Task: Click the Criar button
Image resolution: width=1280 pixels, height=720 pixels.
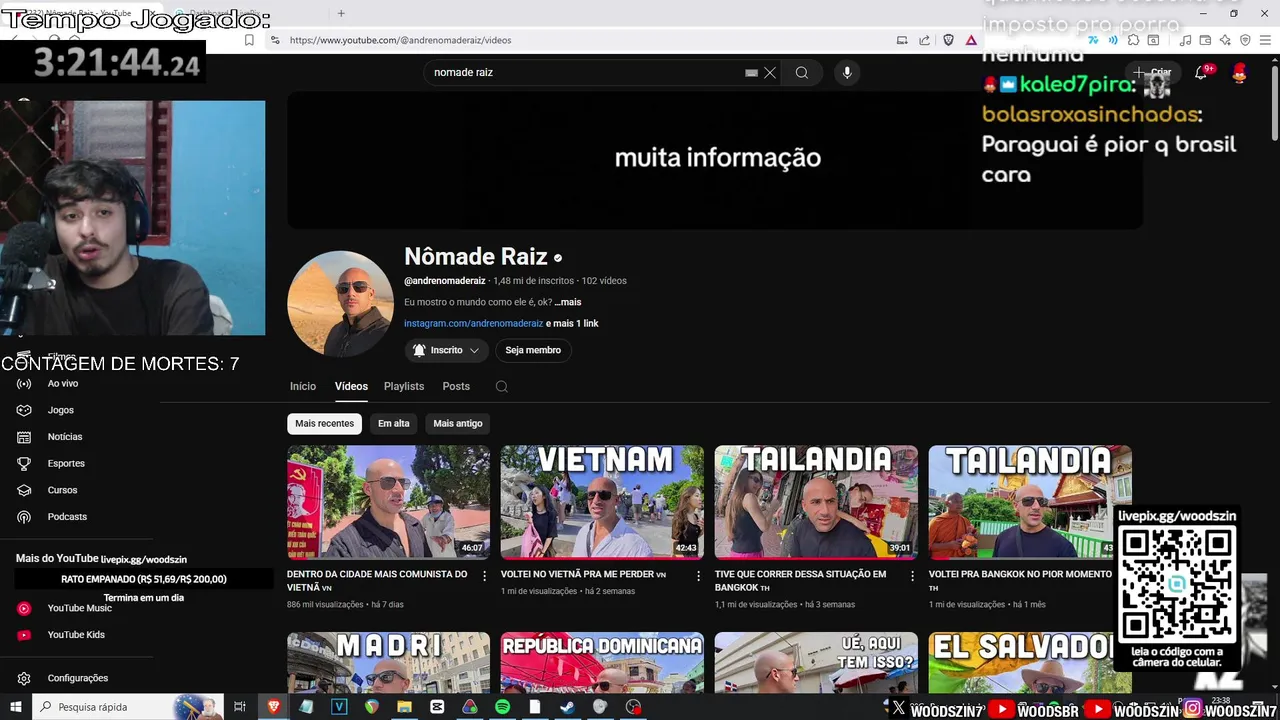Action: click(x=1152, y=72)
